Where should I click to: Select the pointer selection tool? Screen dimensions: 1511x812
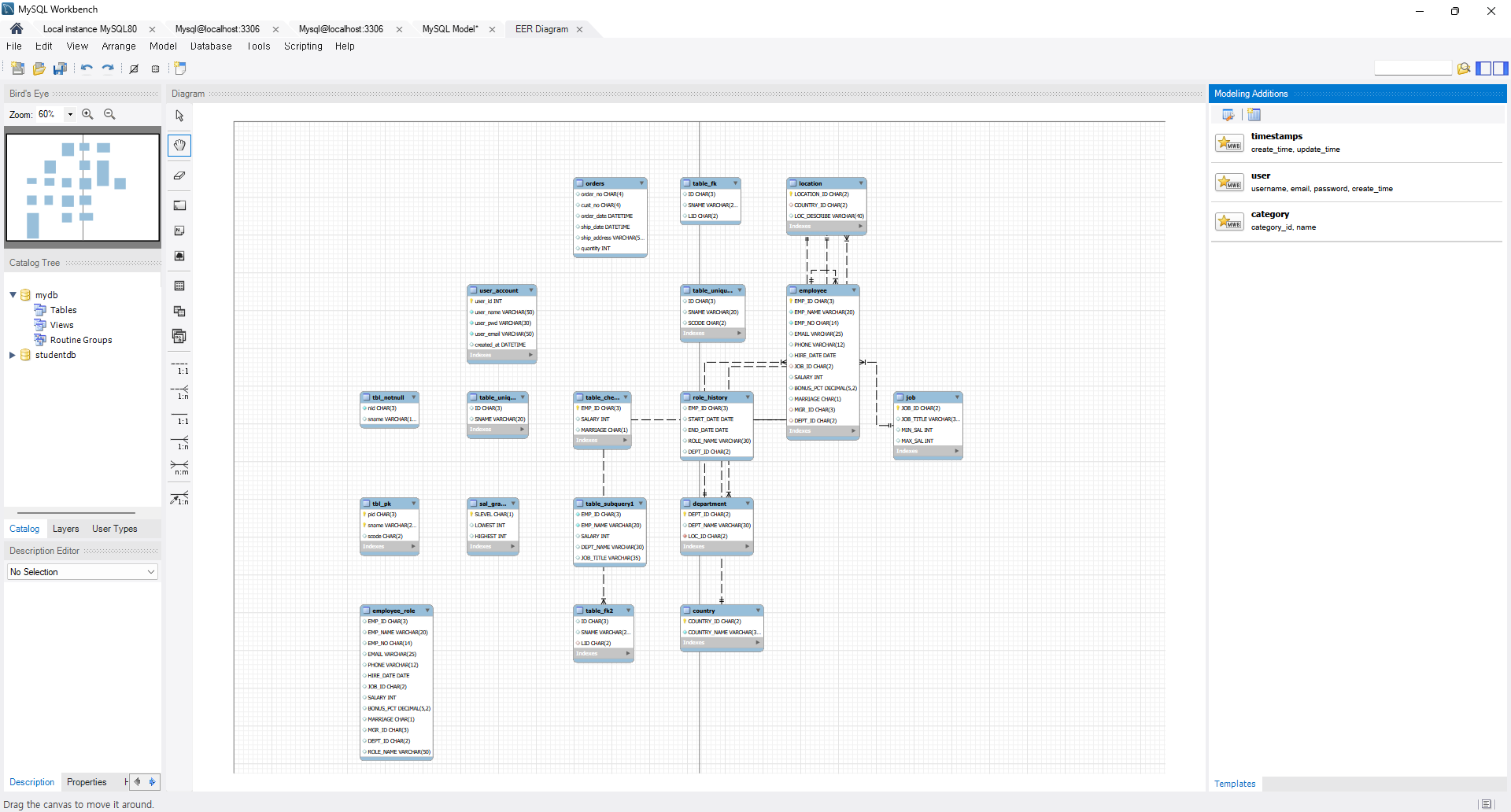(x=179, y=116)
